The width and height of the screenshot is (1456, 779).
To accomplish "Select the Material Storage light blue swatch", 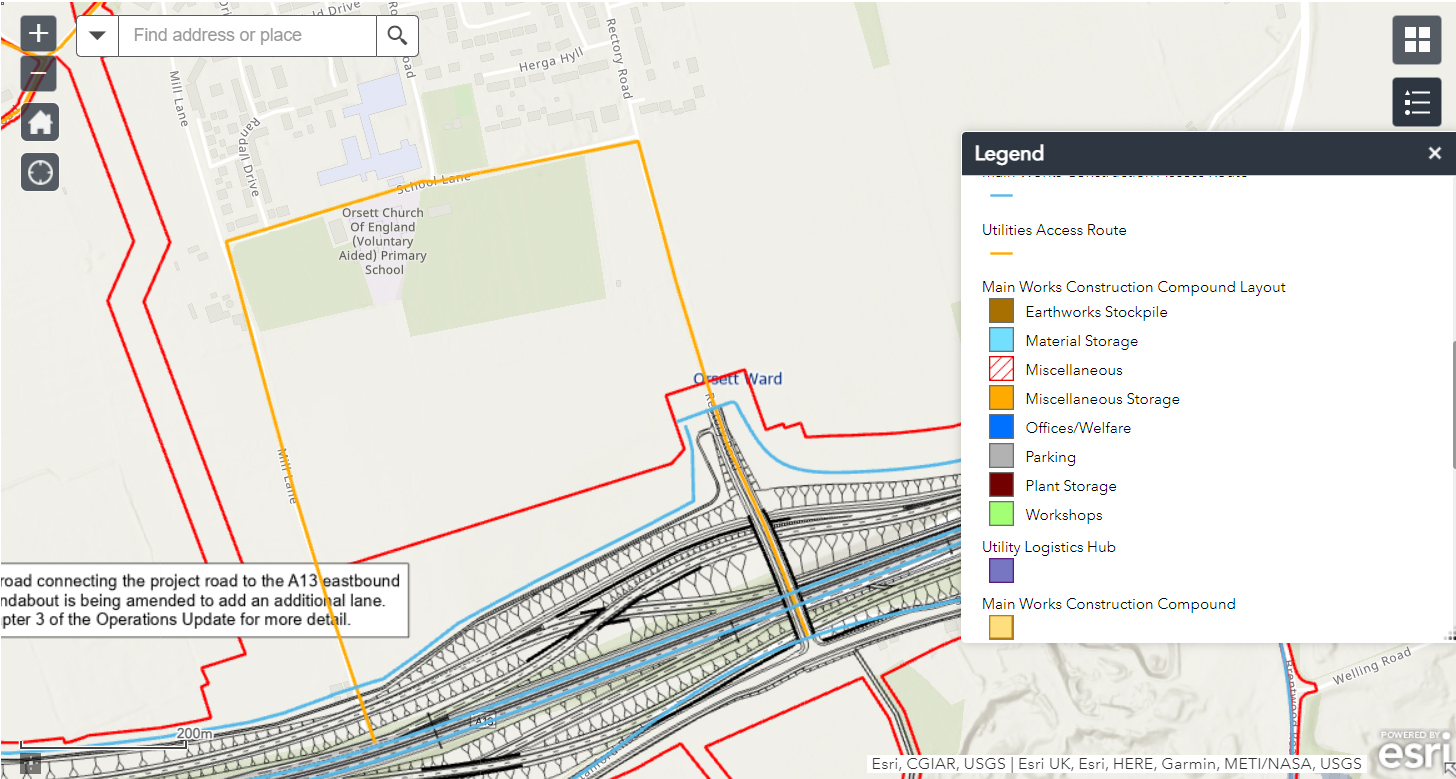I will tap(1001, 340).
